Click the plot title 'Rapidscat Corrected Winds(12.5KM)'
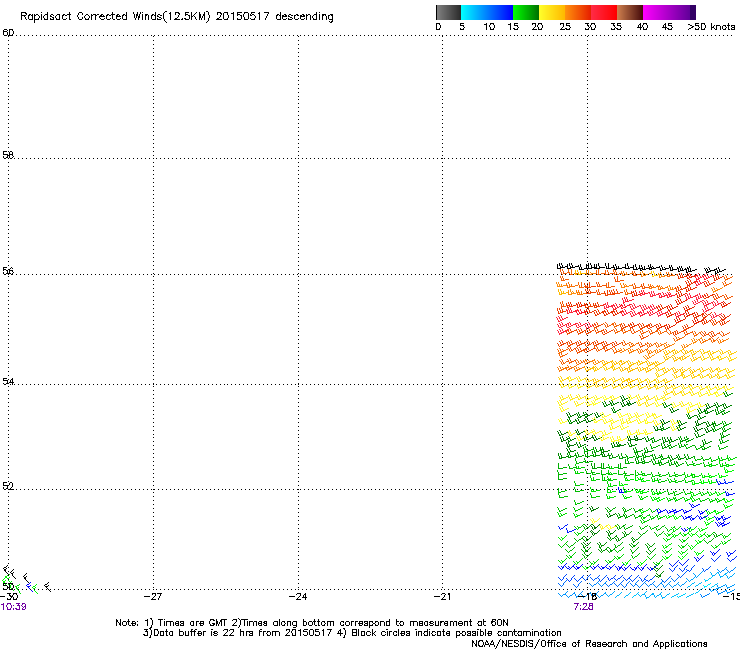The image size is (740, 650). 115,17
